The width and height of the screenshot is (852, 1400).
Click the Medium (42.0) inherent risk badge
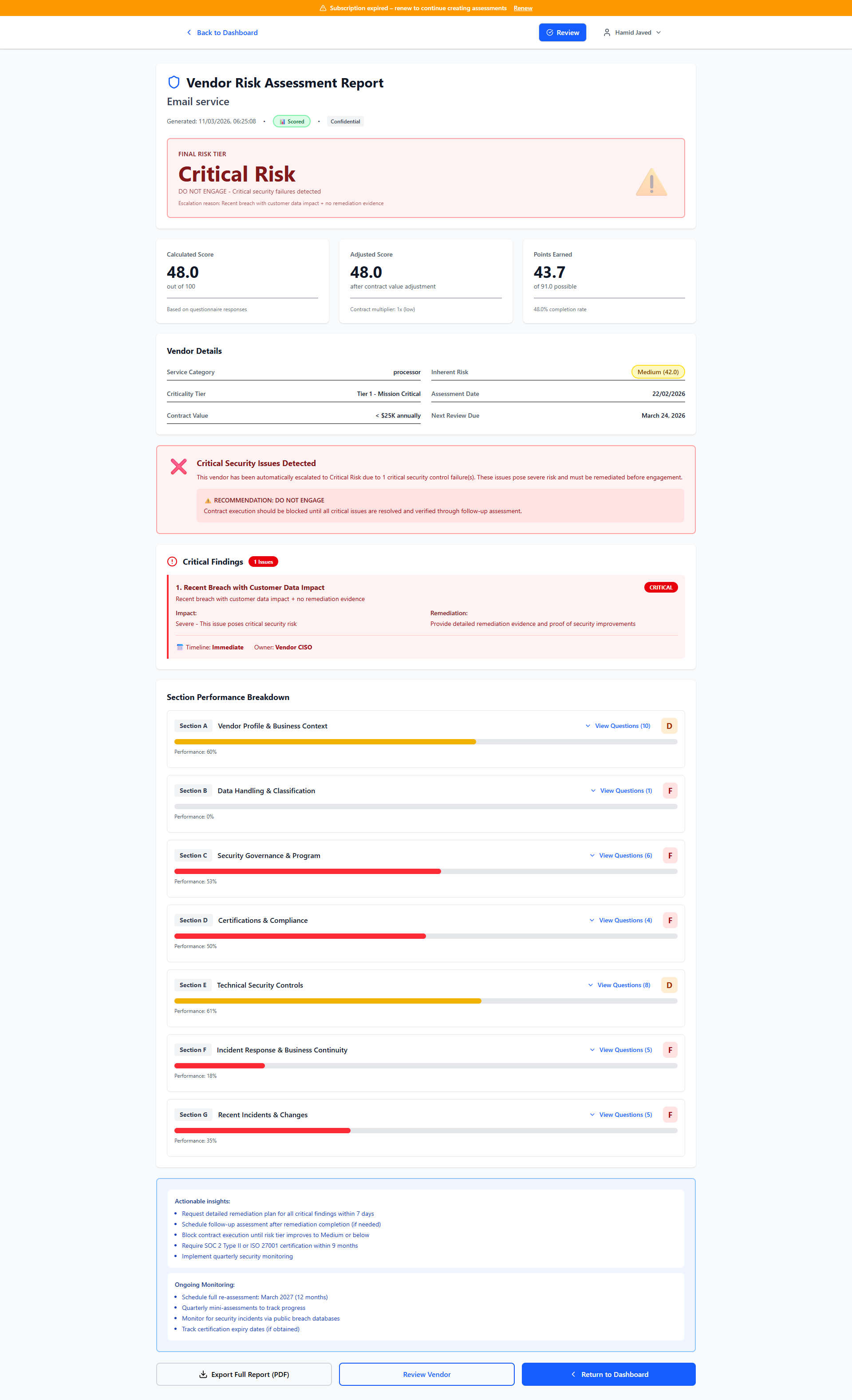(x=658, y=372)
